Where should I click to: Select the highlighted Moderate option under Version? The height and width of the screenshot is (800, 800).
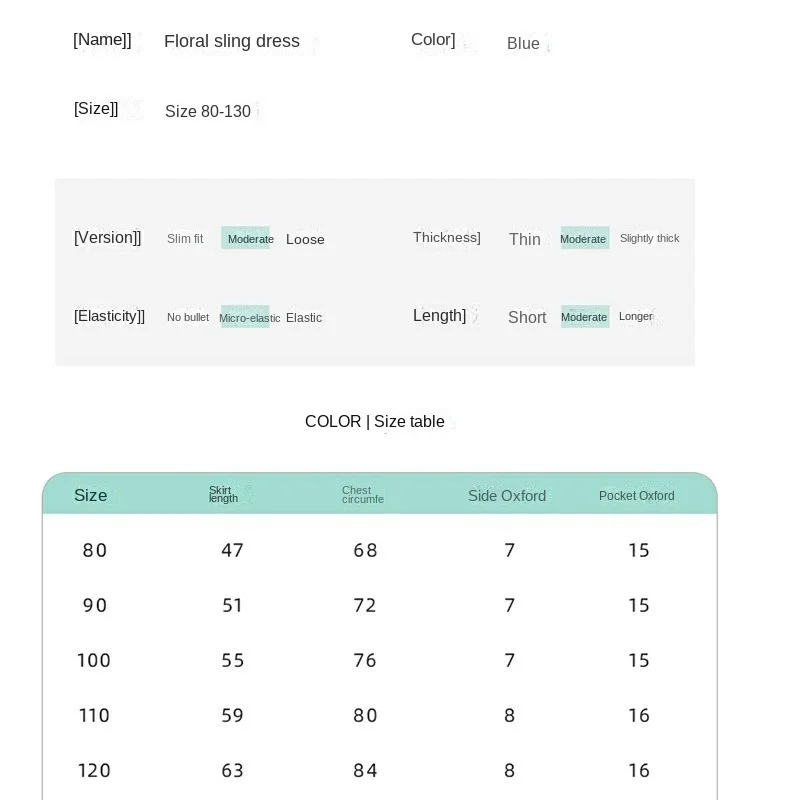coord(245,238)
